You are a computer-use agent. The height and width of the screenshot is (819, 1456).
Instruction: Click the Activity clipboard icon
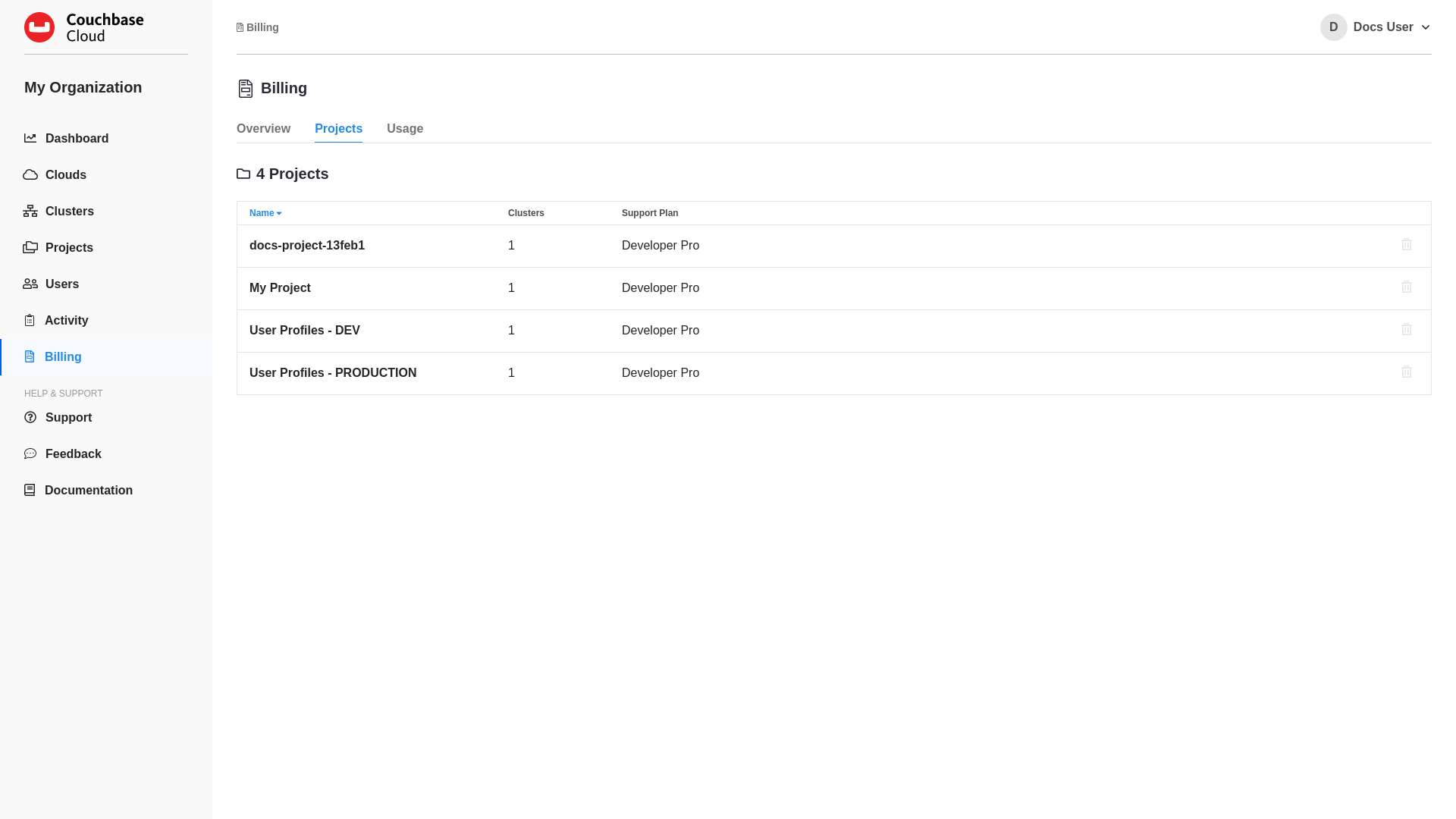pos(30,320)
